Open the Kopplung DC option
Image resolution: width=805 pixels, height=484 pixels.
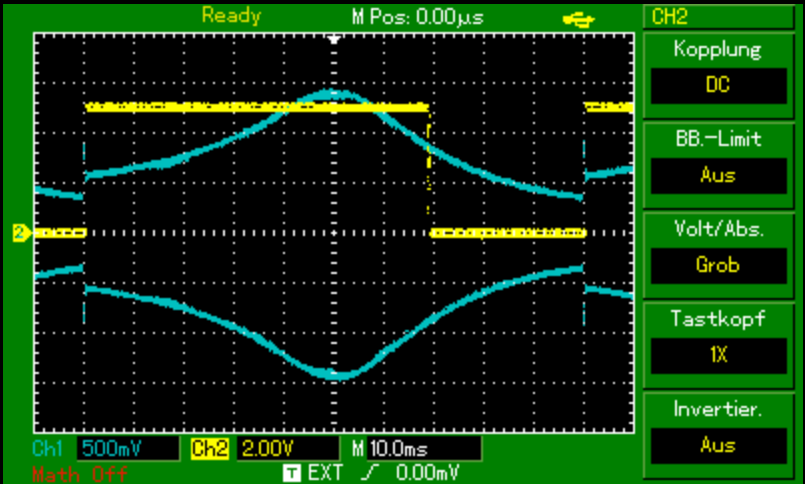point(717,85)
